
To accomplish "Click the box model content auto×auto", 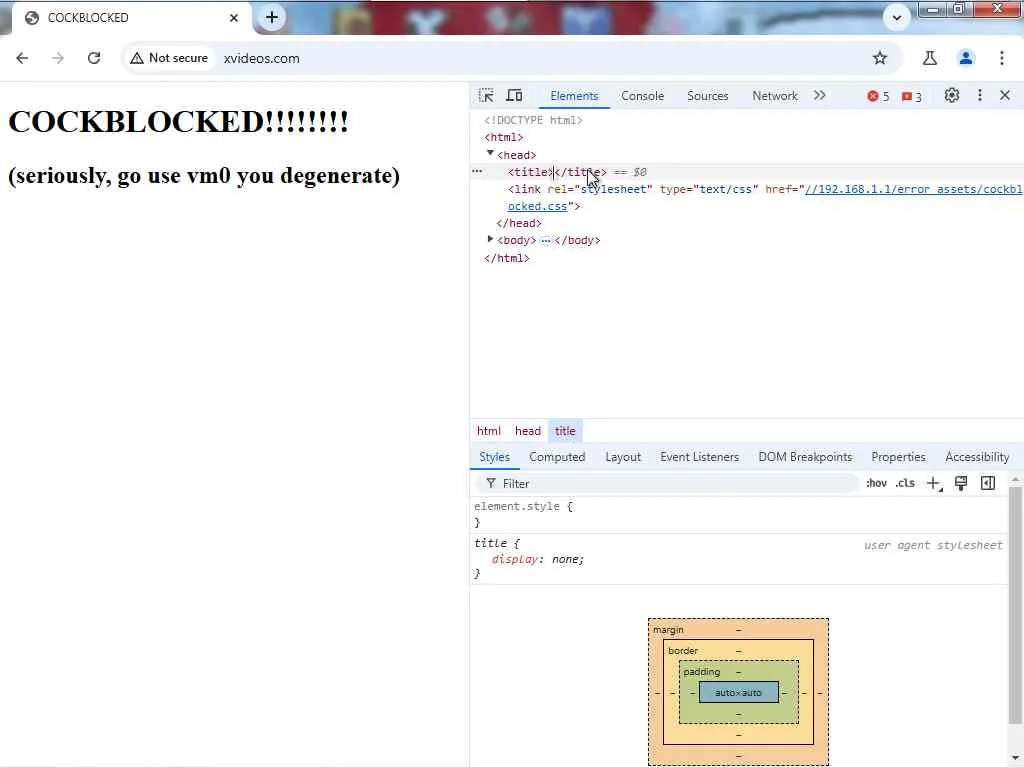I will click(x=739, y=692).
